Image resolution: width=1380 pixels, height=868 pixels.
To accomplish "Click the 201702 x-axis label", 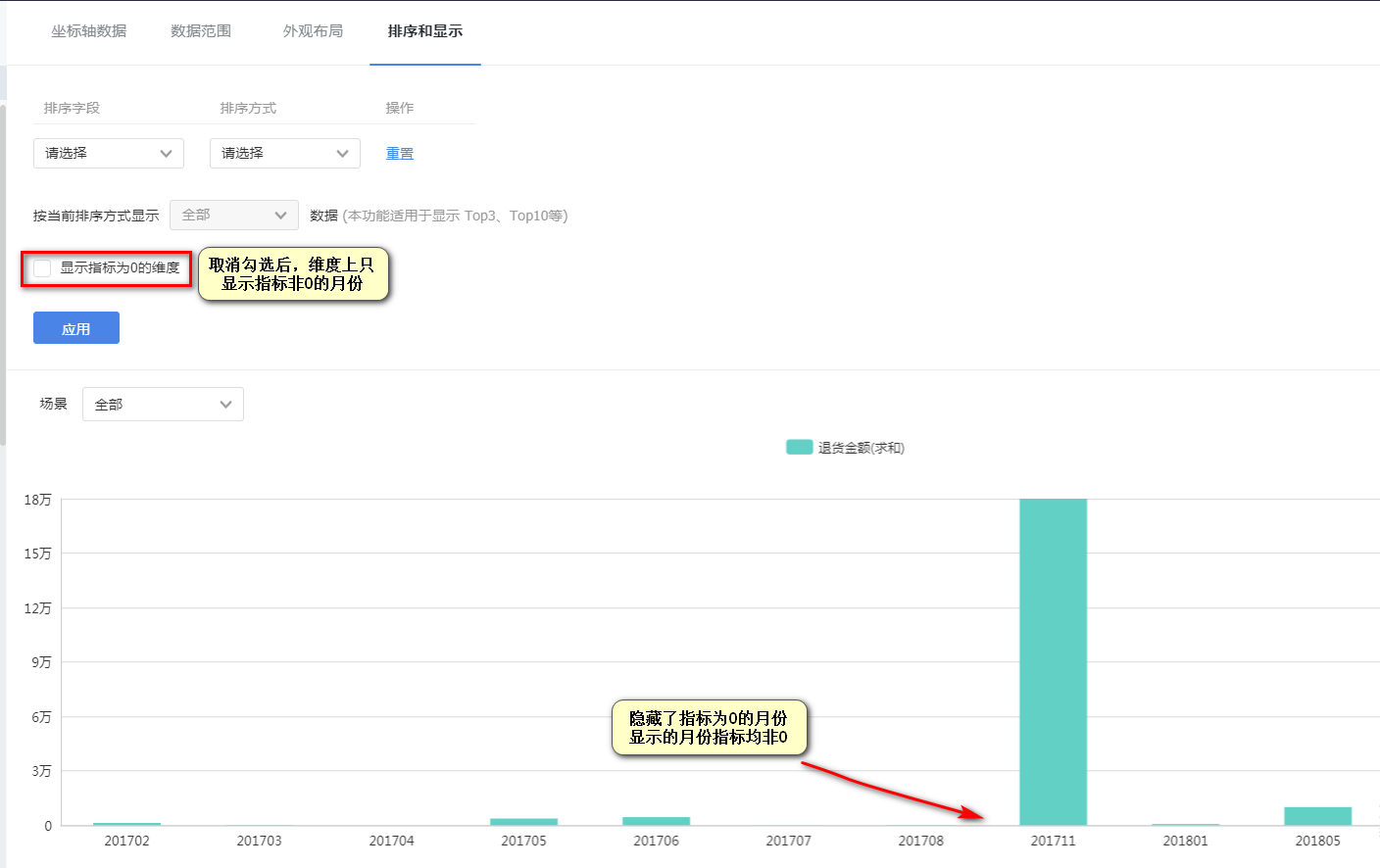I will click(x=127, y=841).
